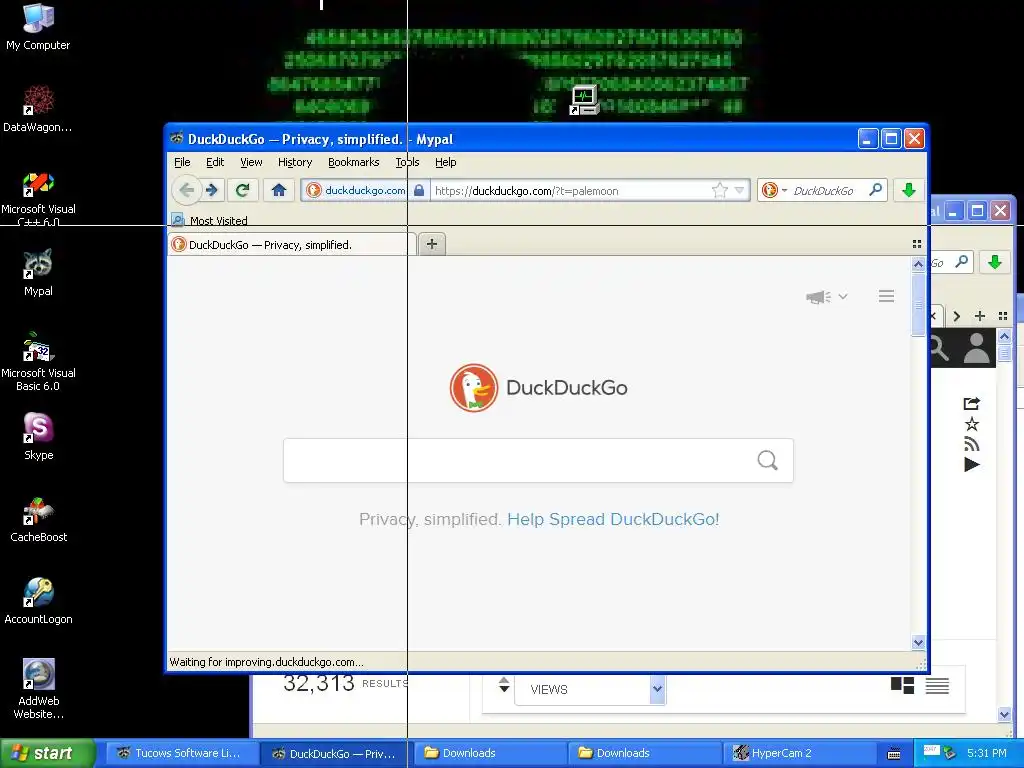This screenshot has height=768, width=1024.
Task: Click the Back arrow in Mypal toolbar
Action: (187, 191)
